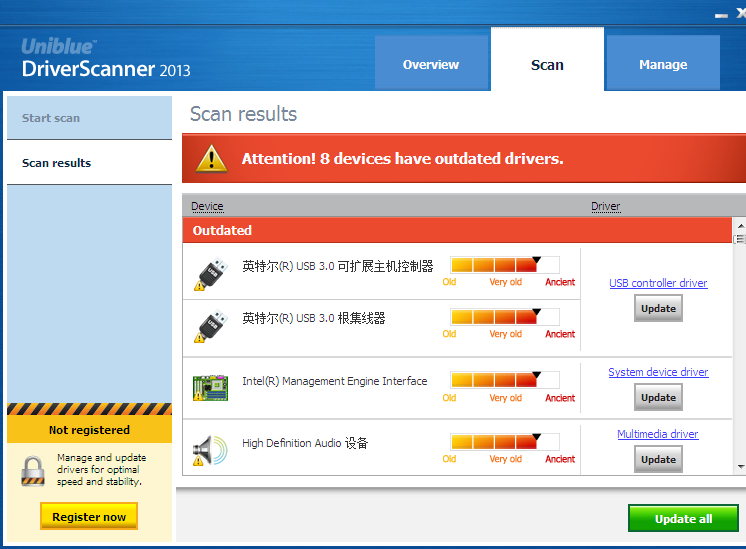Click the scroll up arrow of results list
This screenshot has height=549, width=746.
pyautogui.click(x=740, y=225)
